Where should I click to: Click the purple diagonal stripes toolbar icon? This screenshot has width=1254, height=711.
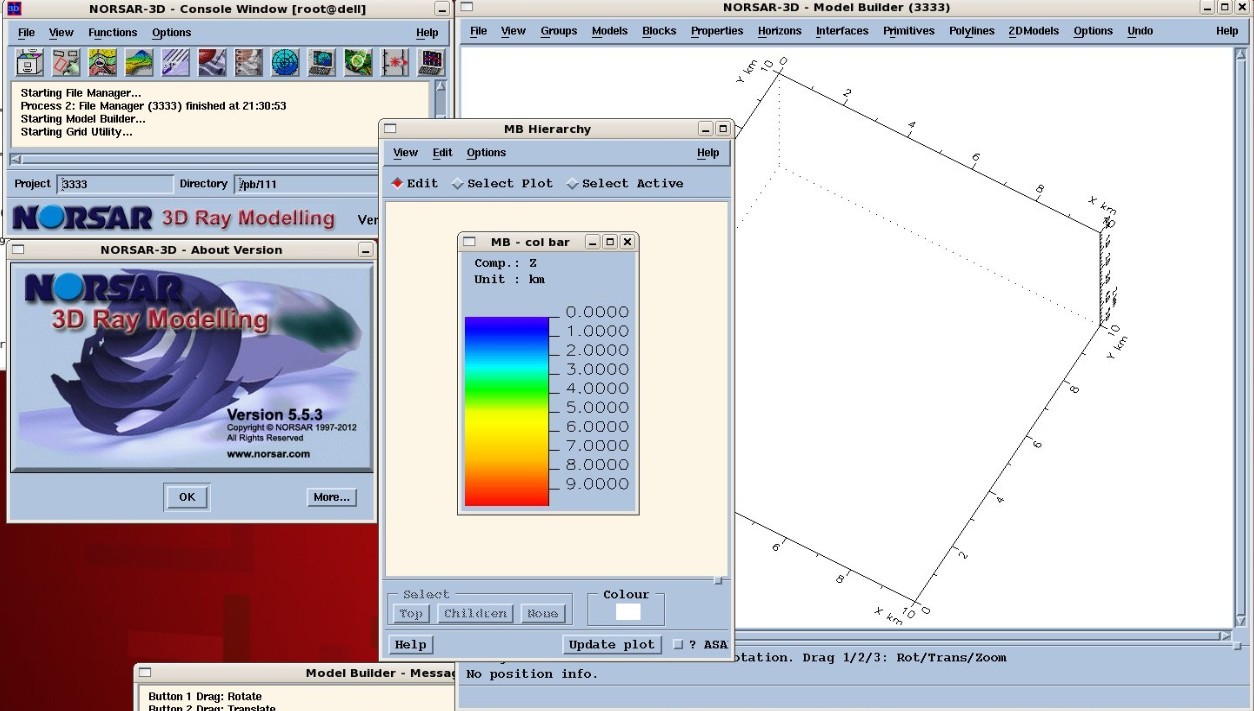176,63
